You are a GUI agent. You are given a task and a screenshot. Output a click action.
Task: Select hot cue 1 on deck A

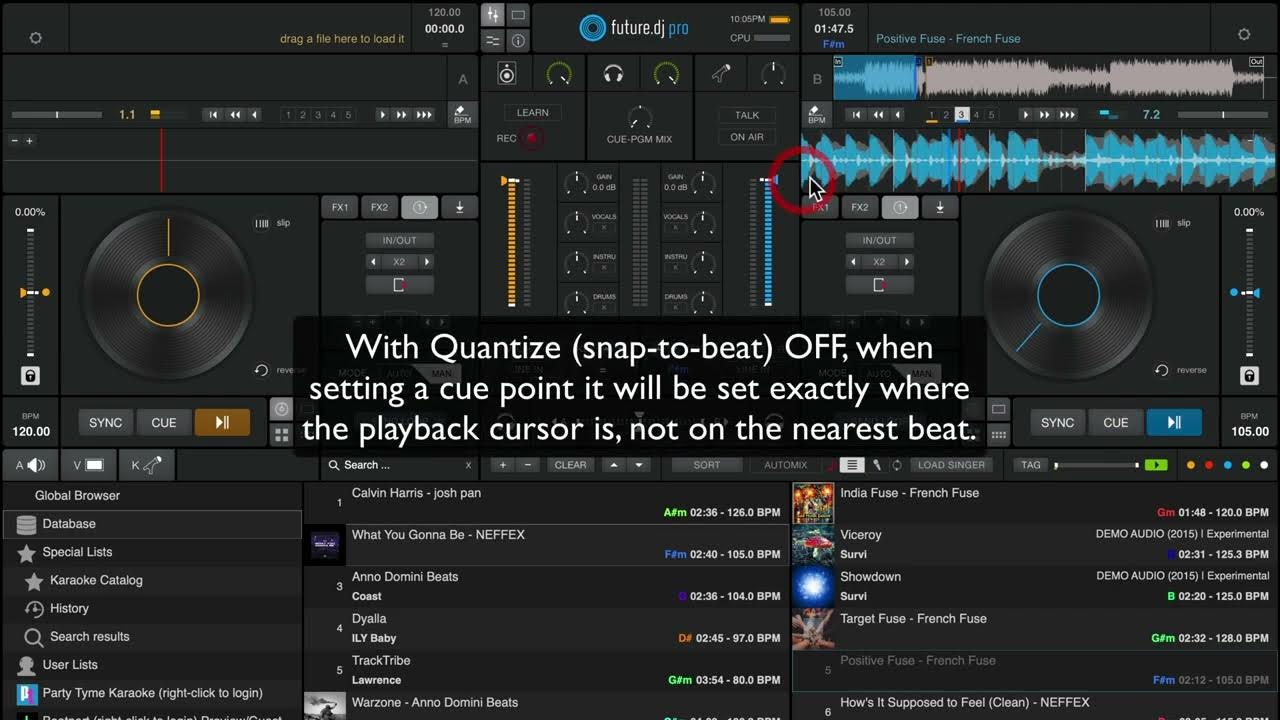click(x=288, y=115)
